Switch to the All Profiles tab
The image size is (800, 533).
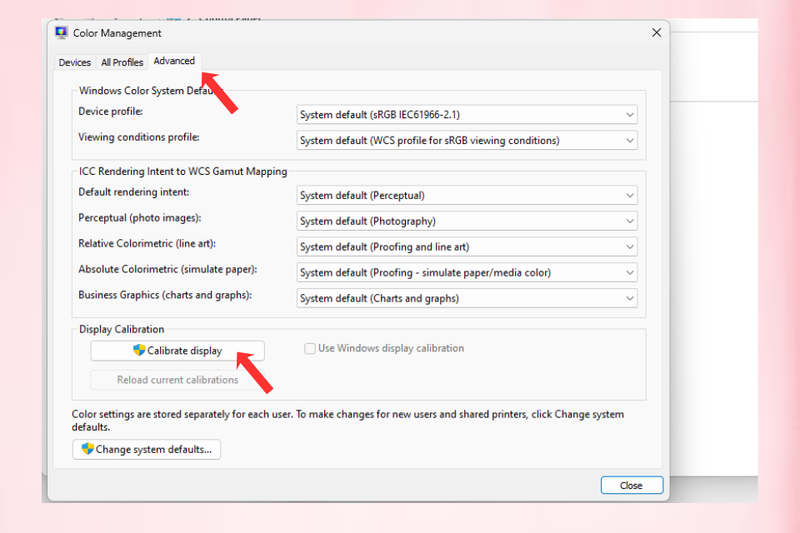pos(122,62)
